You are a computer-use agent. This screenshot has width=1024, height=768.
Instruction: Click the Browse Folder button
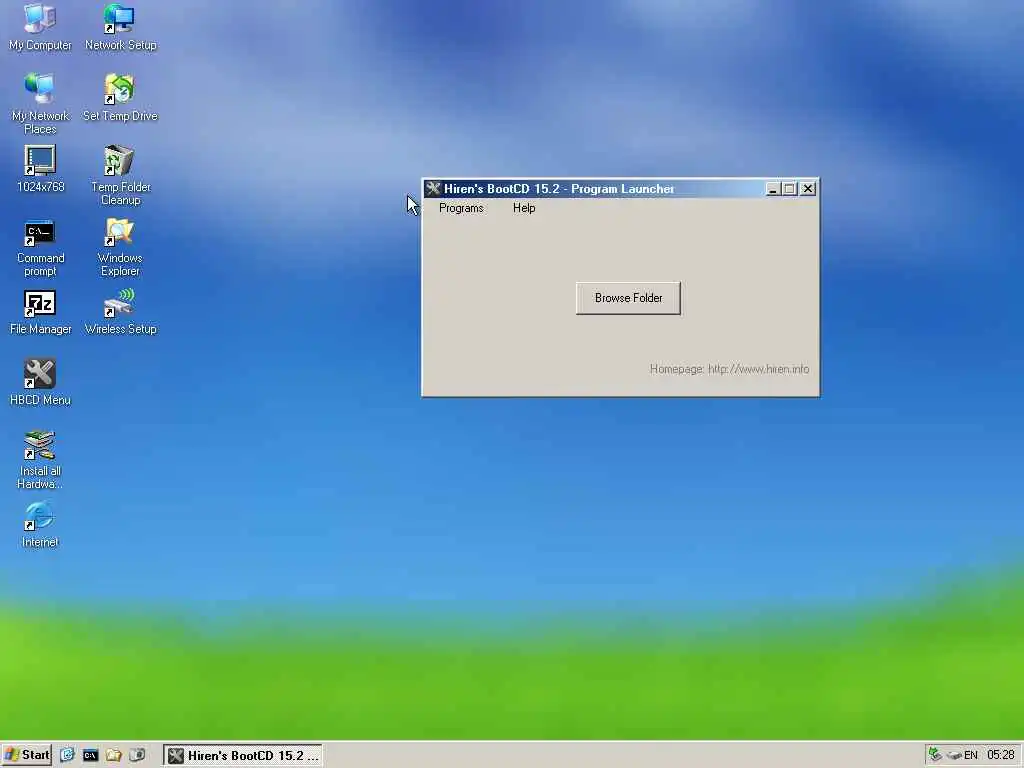click(x=628, y=298)
